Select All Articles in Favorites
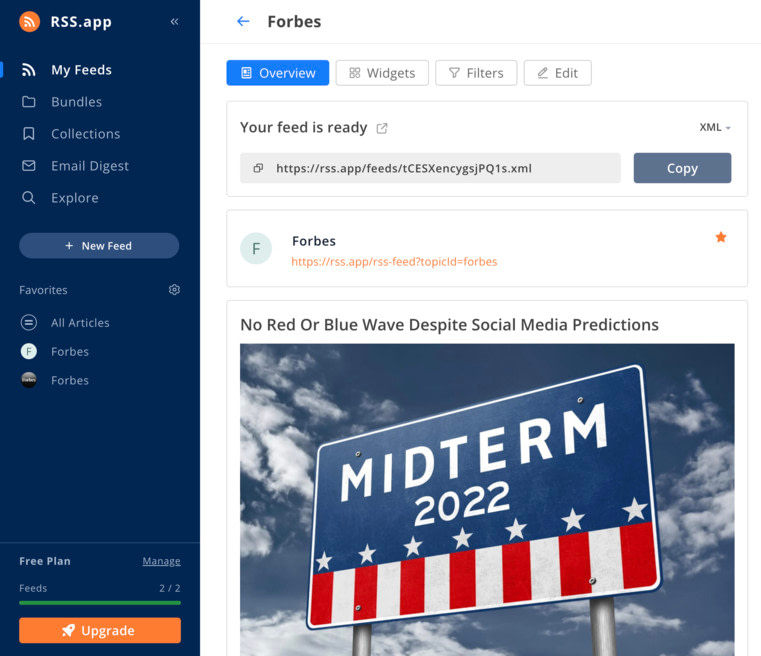The image size is (761, 656). tap(80, 323)
